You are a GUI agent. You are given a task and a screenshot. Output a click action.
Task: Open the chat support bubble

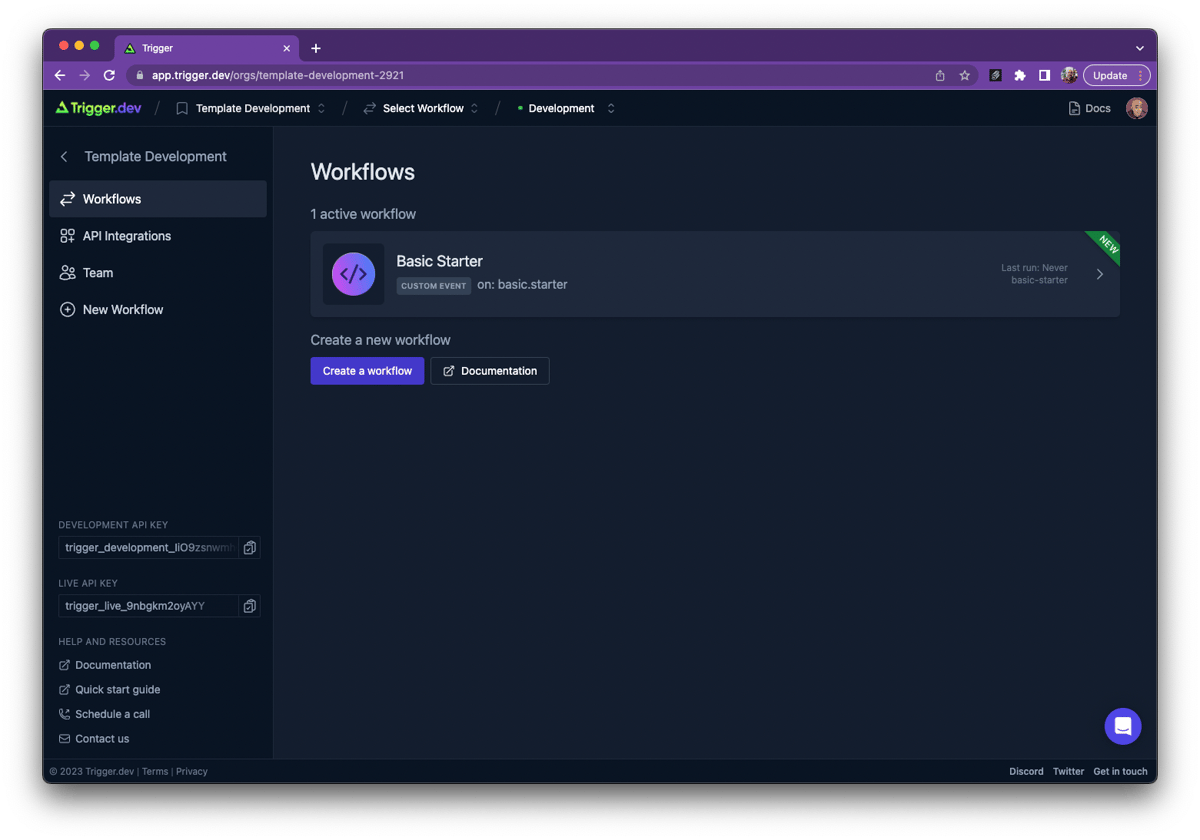[x=1123, y=726]
